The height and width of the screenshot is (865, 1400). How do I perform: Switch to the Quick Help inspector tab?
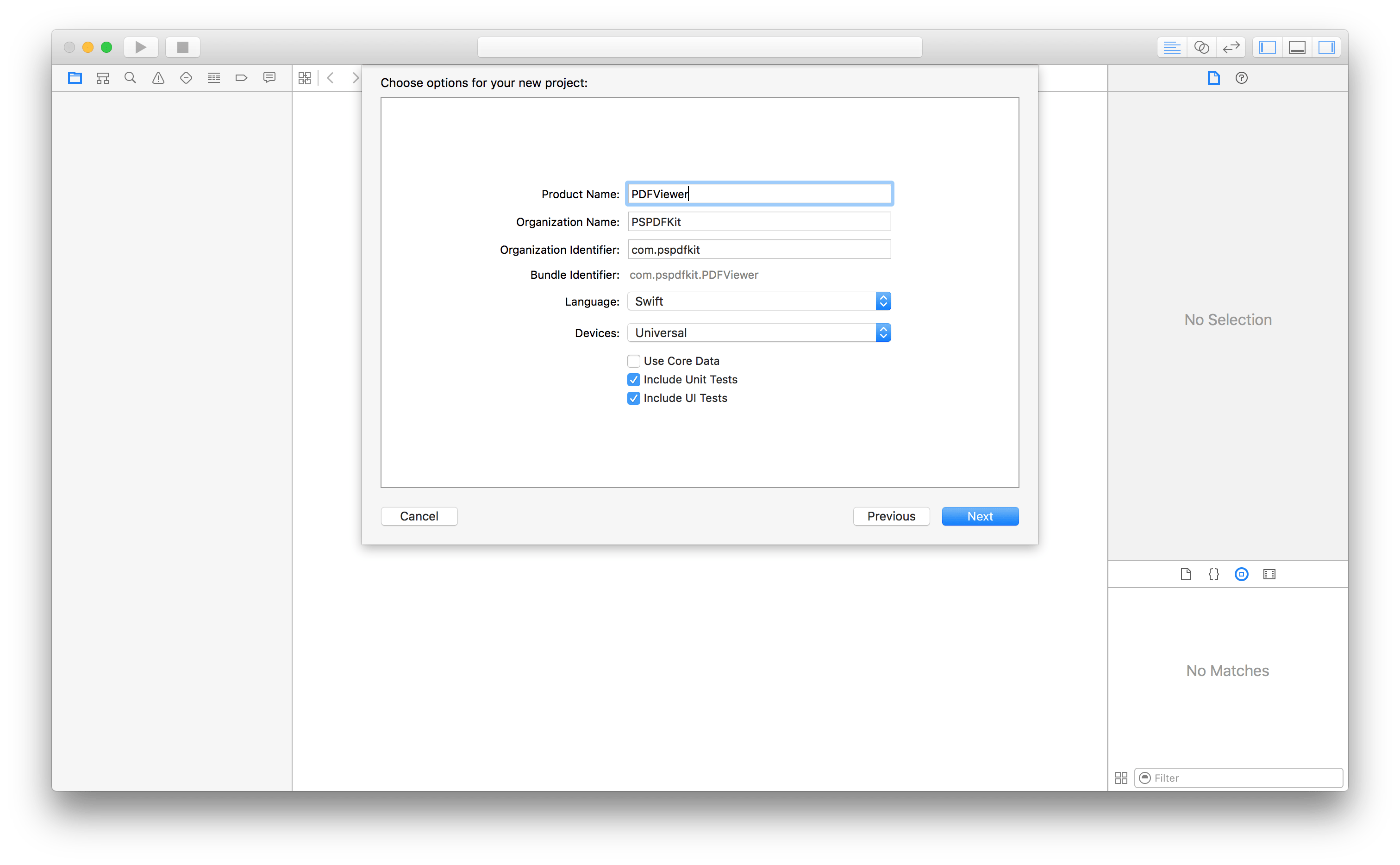[1242, 77]
